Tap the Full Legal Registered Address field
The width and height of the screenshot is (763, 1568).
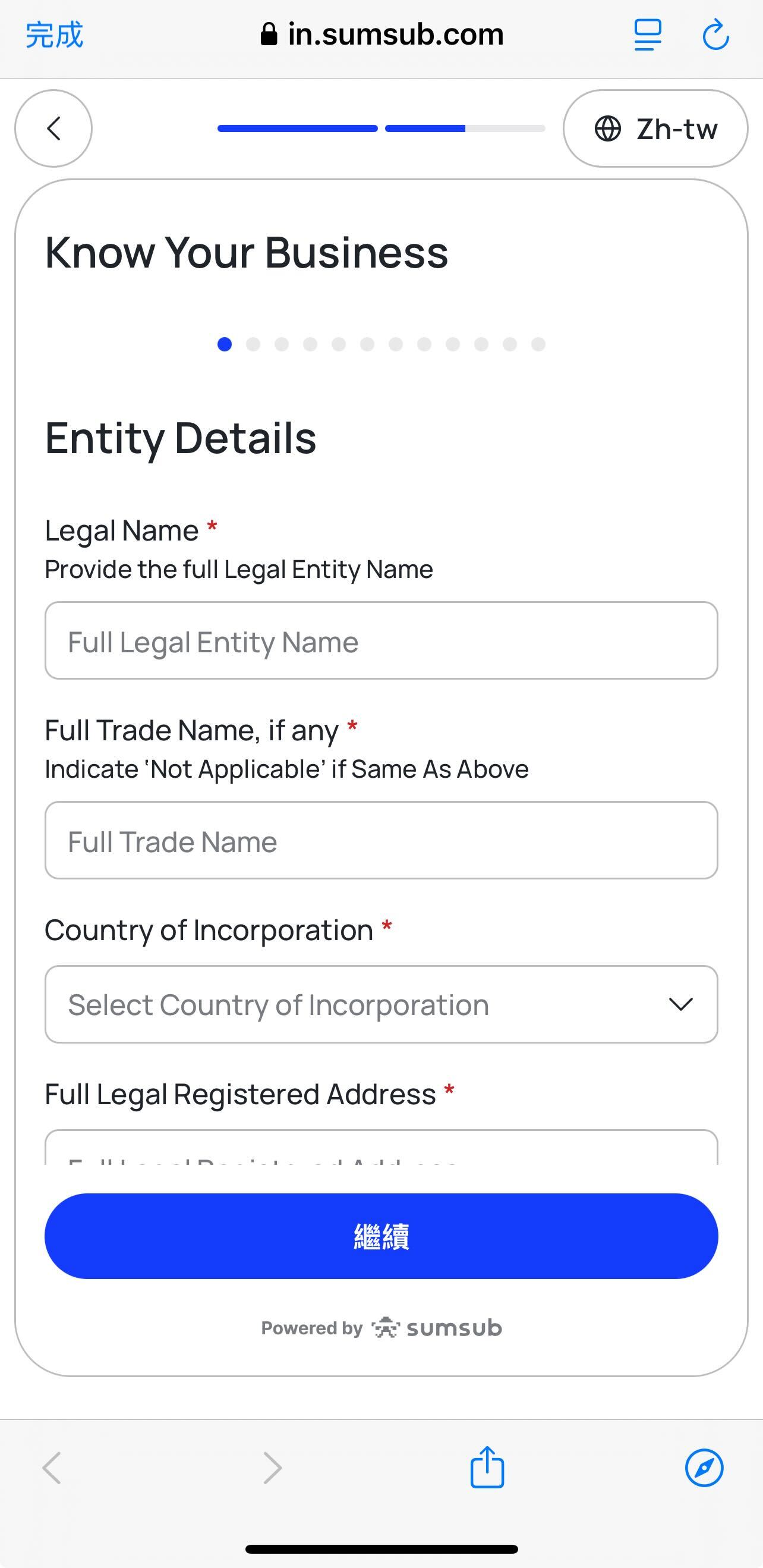click(381, 1149)
